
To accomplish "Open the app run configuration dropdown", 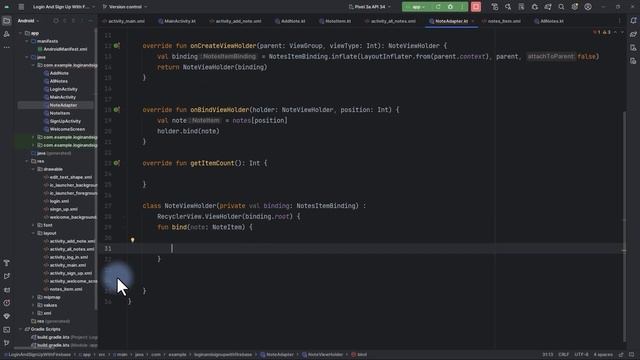I will point(416,7).
